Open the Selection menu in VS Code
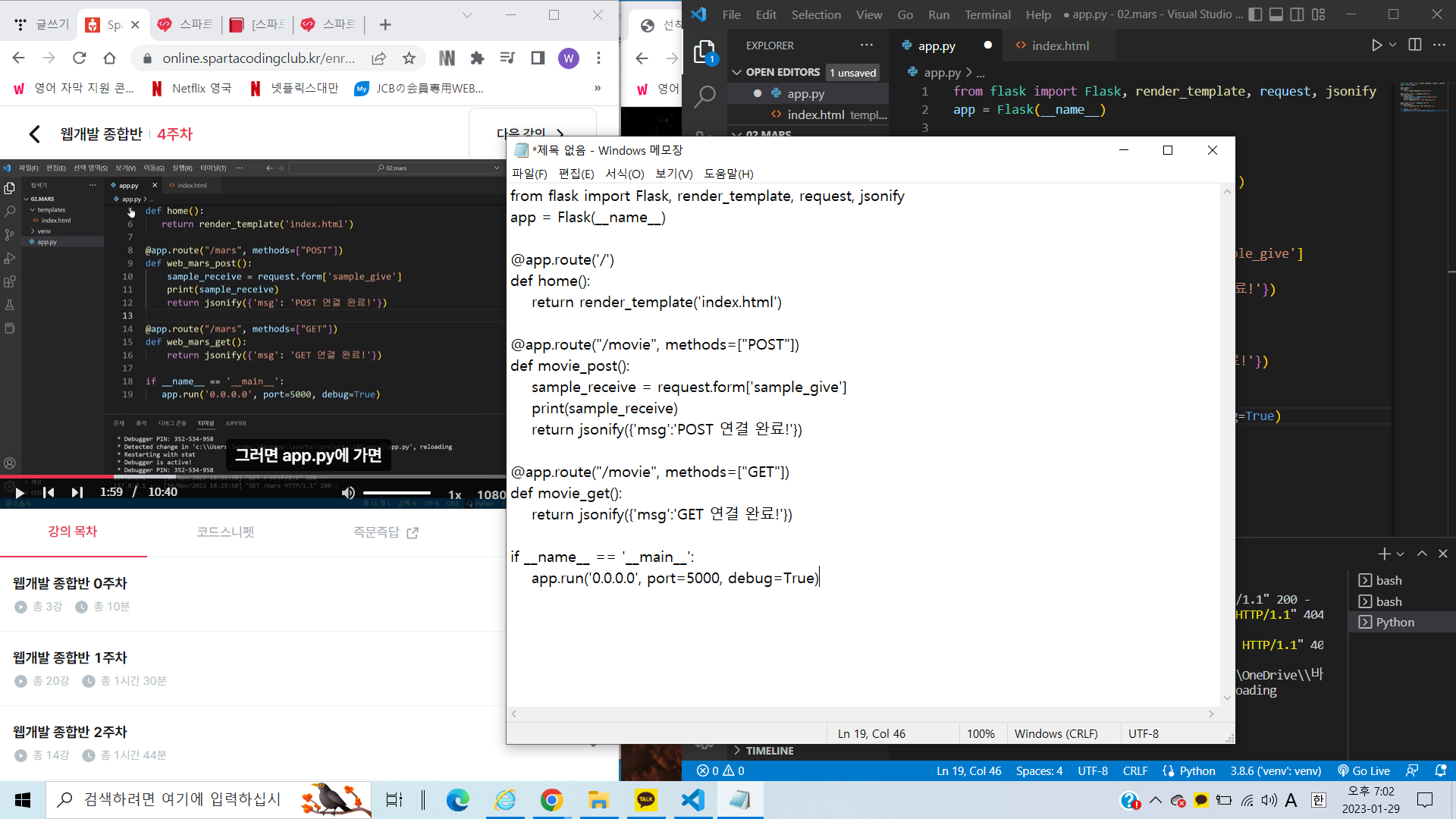1456x819 pixels. (816, 14)
